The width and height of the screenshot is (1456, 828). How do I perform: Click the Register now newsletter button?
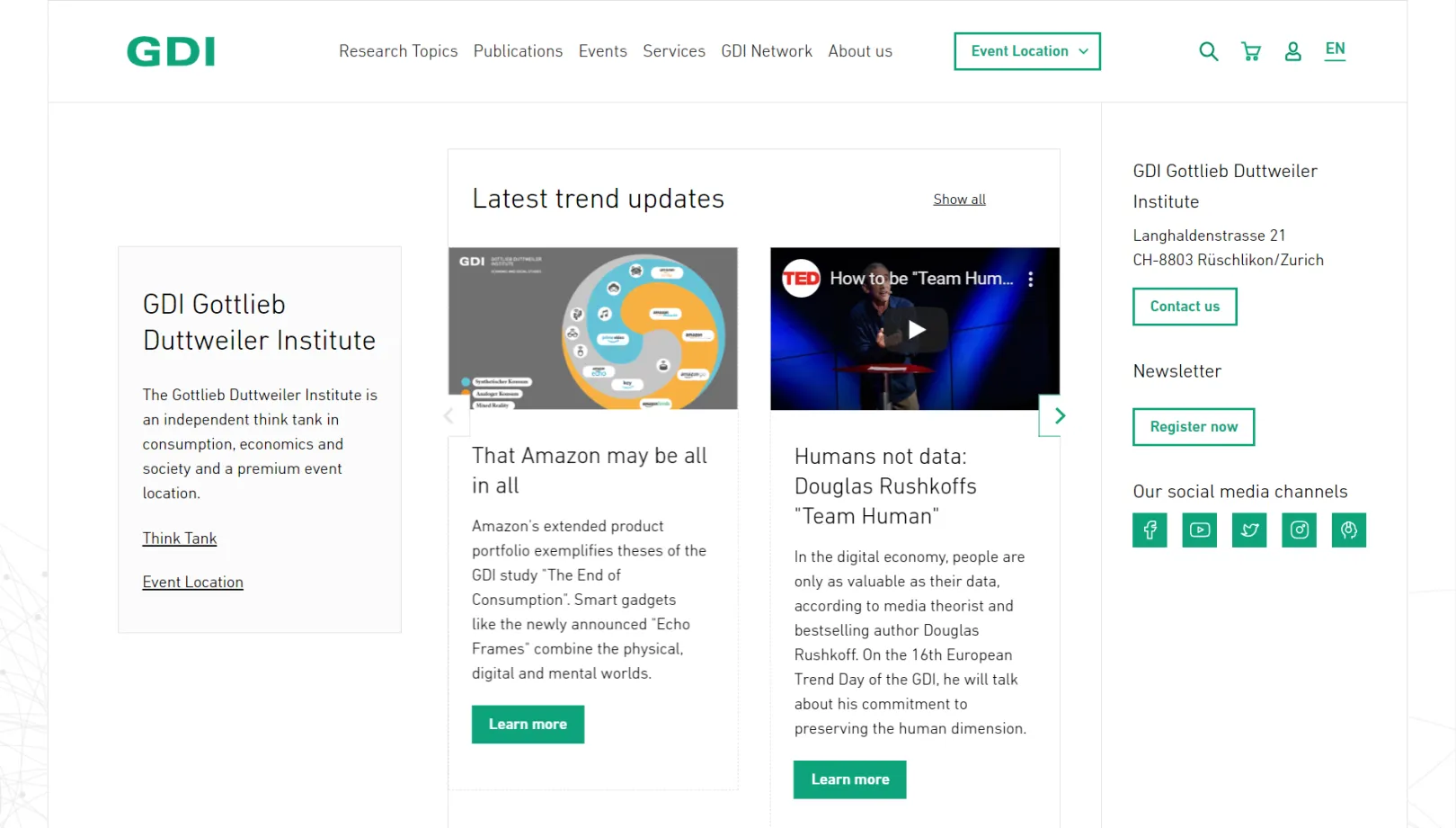(1194, 427)
